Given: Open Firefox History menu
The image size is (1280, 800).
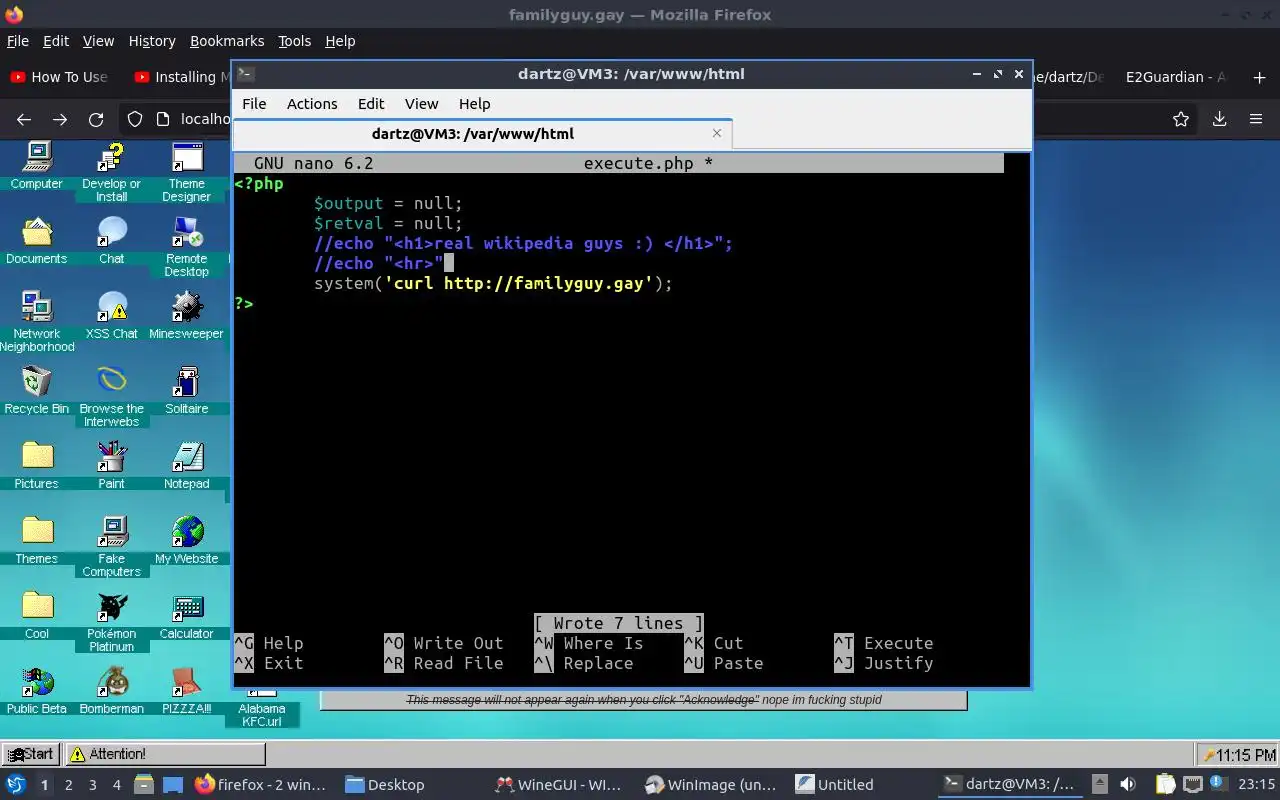Looking at the screenshot, I should click(152, 41).
